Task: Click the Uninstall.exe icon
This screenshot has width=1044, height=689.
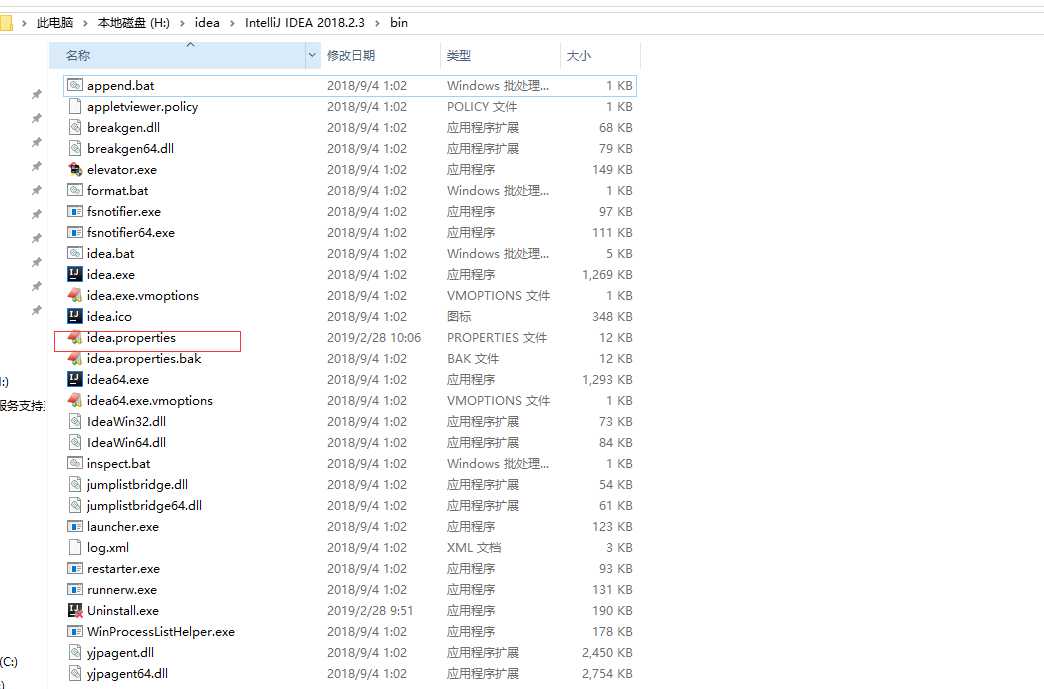Action: [75, 610]
